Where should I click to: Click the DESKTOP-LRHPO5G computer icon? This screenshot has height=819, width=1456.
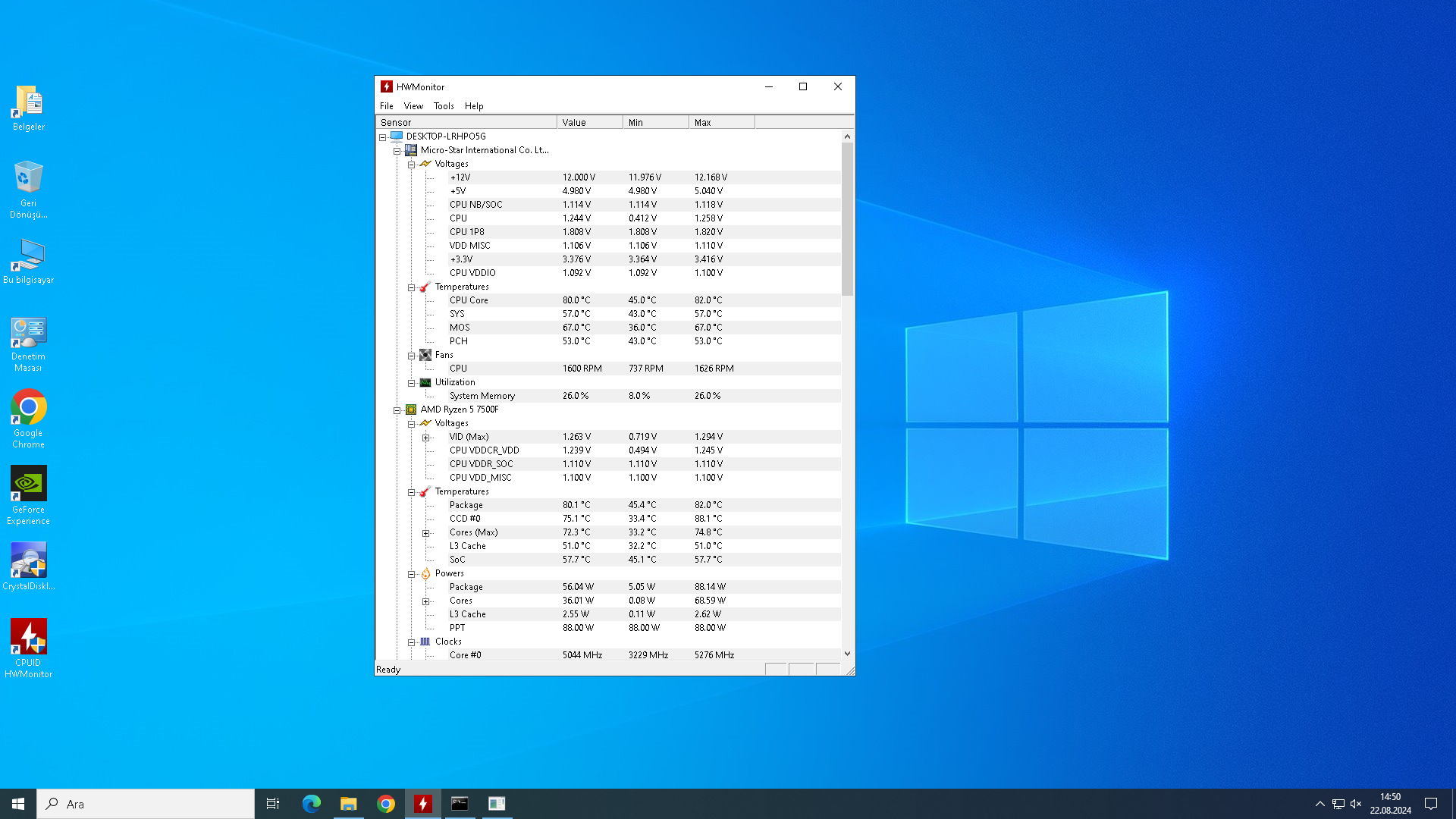click(397, 136)
